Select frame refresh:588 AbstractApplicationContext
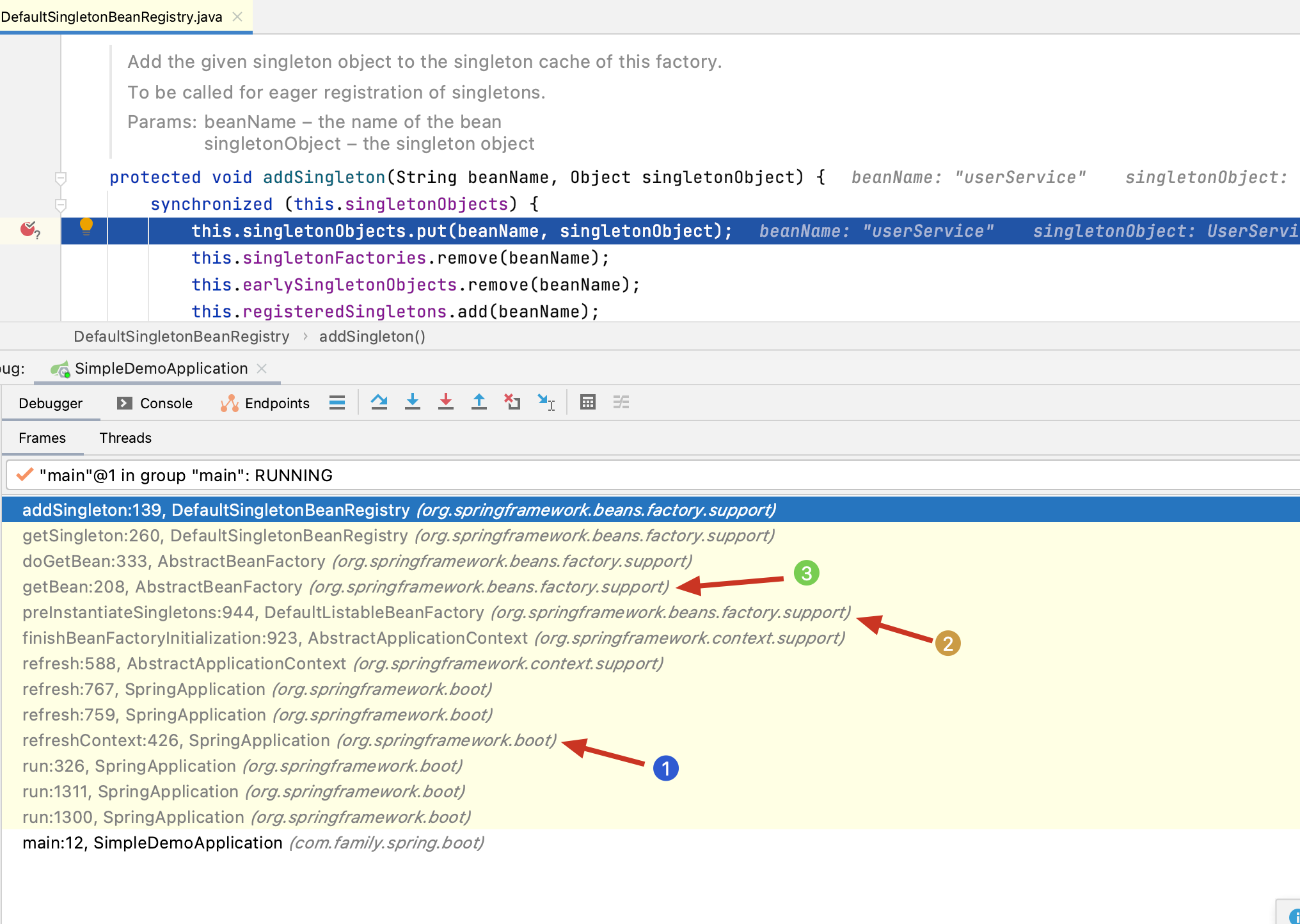 pos(651,664)
